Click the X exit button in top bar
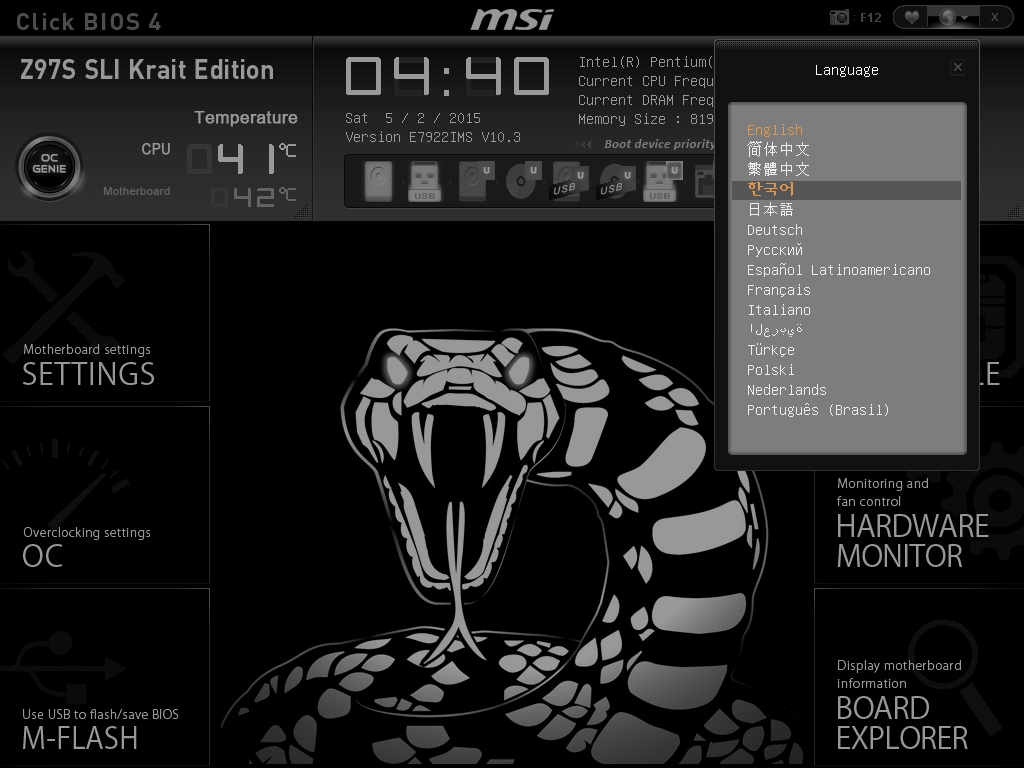Viewport: 1024px width, 768px height. tap(995, 18)
